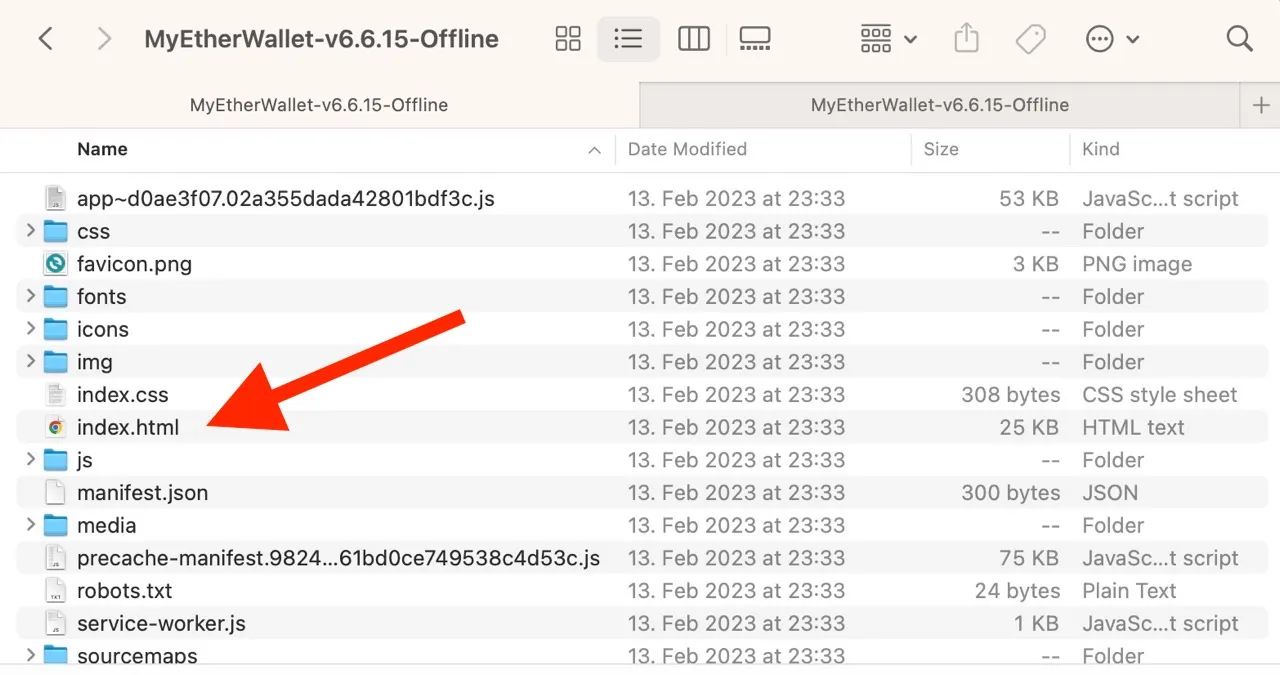The height and width of the screenshot is (675, 1280).
Task: Click the fonts folder icon
Action: tap(56, 296)
